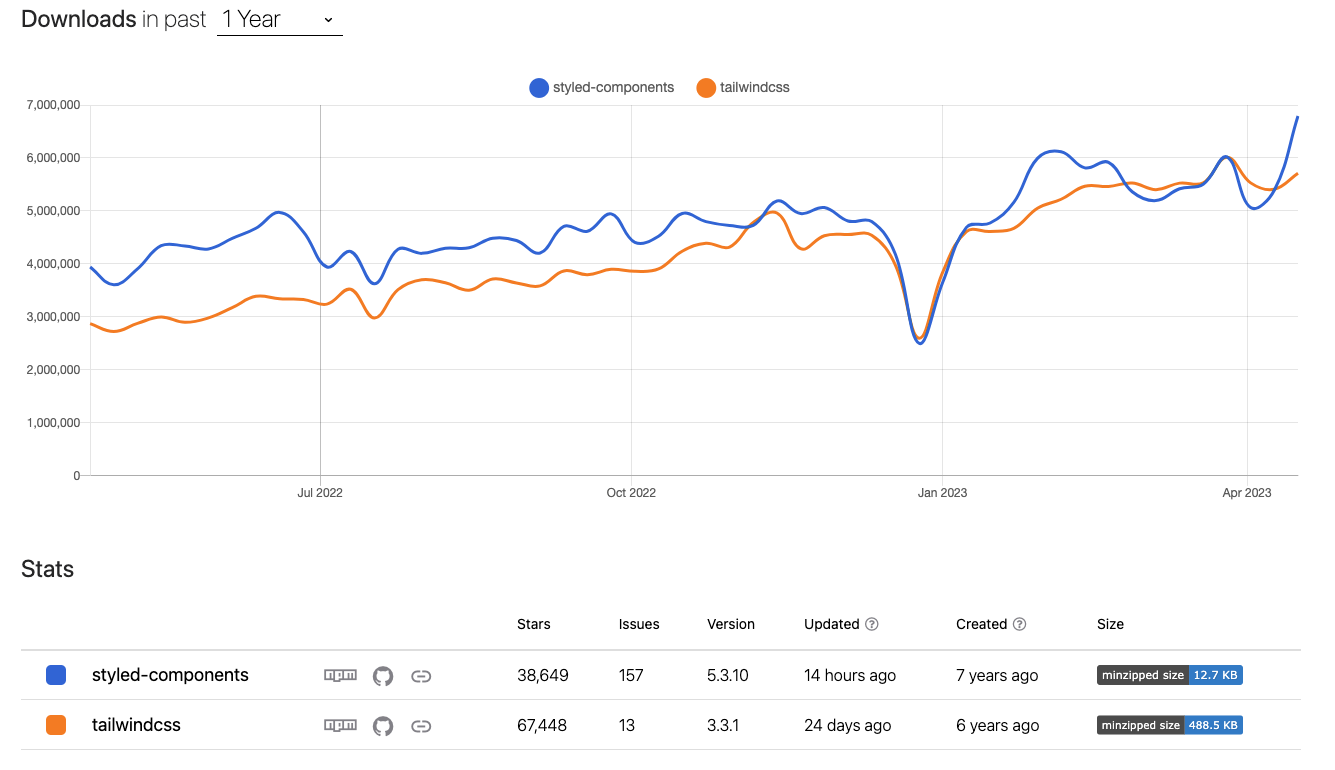
Task: Click the 6 years ago created value
Action: [x=997, y=725]
